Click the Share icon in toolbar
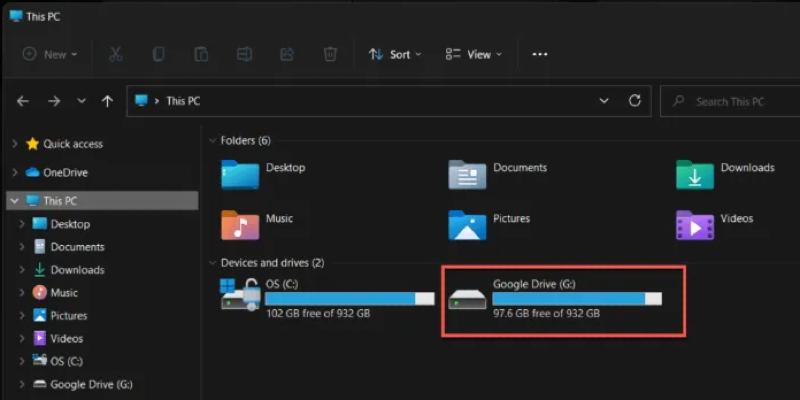 pos(287,54)
